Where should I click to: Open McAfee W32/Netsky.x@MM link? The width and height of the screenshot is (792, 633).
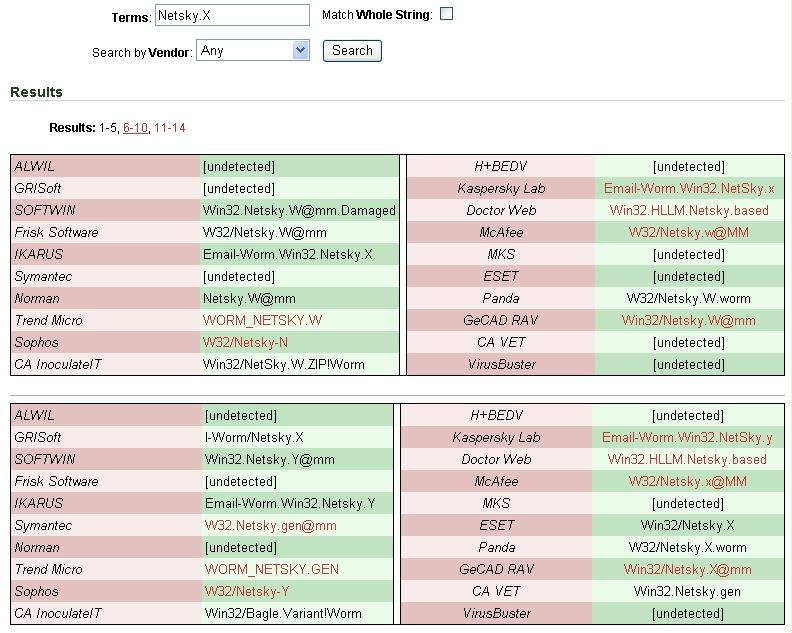click(x=687, y=481)
